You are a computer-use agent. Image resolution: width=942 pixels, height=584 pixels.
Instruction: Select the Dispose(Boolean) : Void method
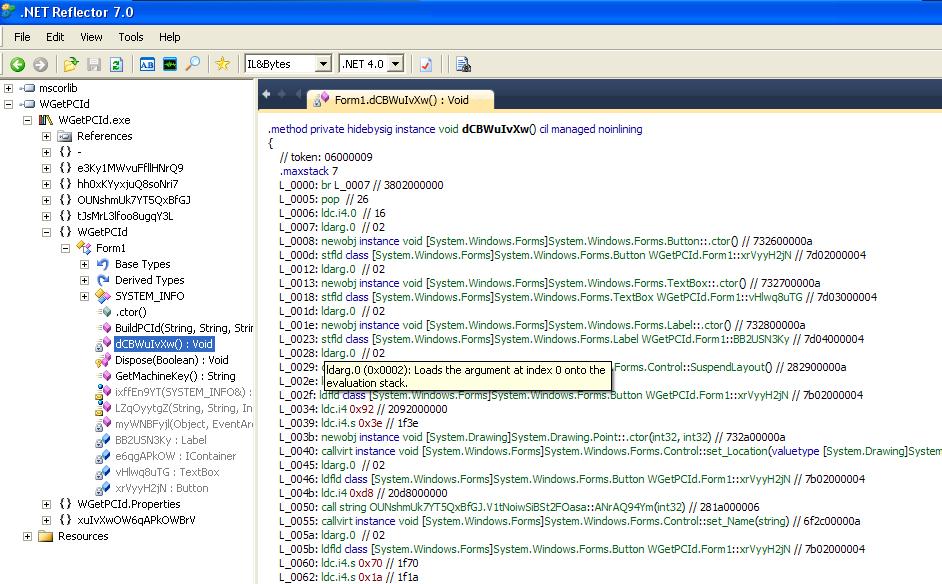tap(172, 360)
